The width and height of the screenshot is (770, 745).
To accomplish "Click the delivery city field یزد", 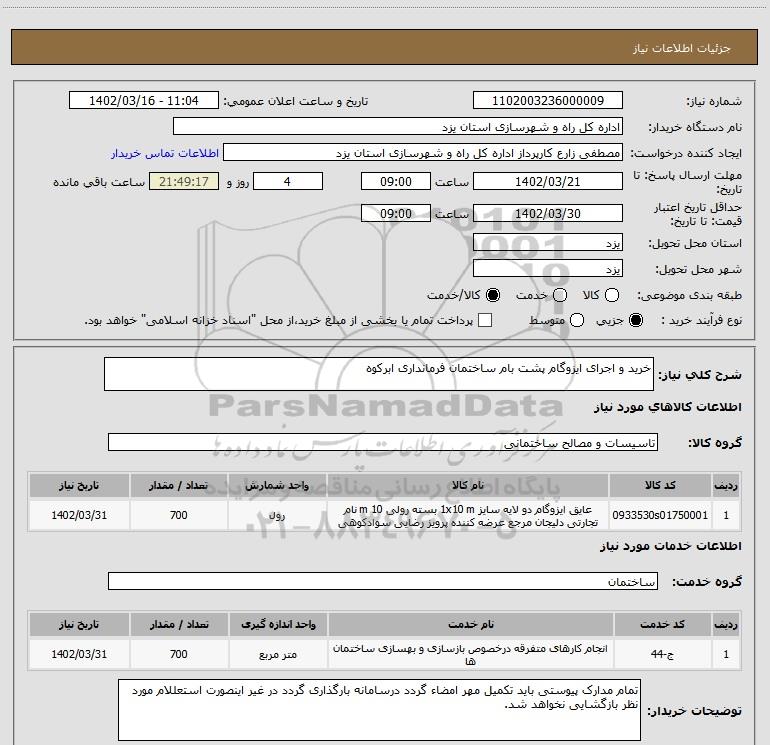I will coord(548,268).
